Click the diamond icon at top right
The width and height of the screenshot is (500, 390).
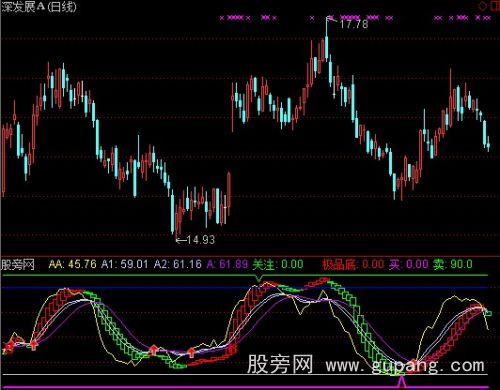[x=482, y=6]
